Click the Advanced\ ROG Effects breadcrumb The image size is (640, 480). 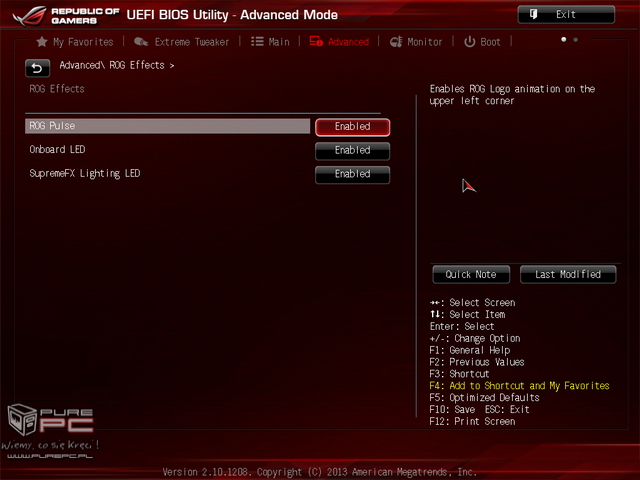(x=116, y=65)
